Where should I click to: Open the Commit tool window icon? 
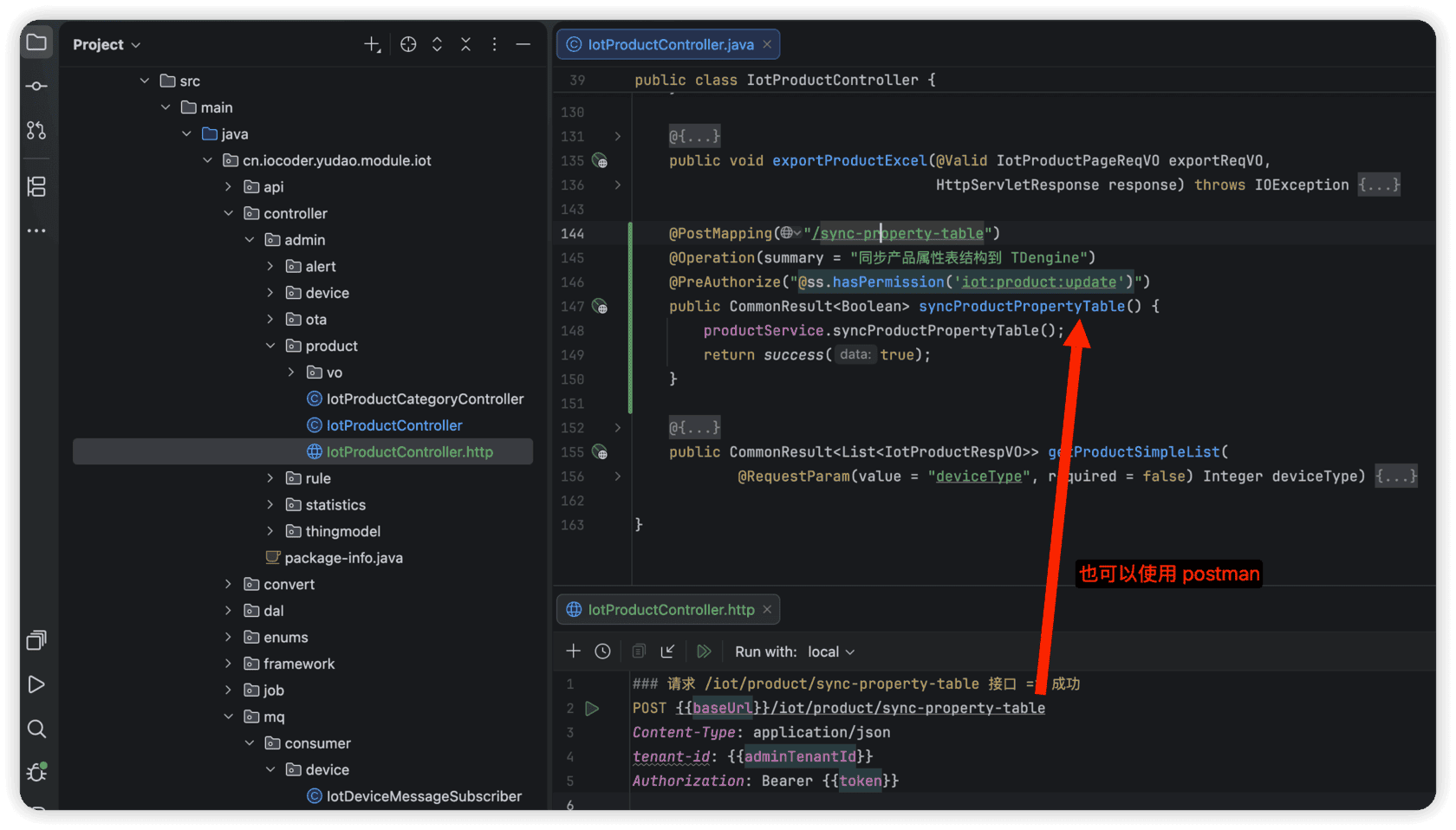(36, 86)
